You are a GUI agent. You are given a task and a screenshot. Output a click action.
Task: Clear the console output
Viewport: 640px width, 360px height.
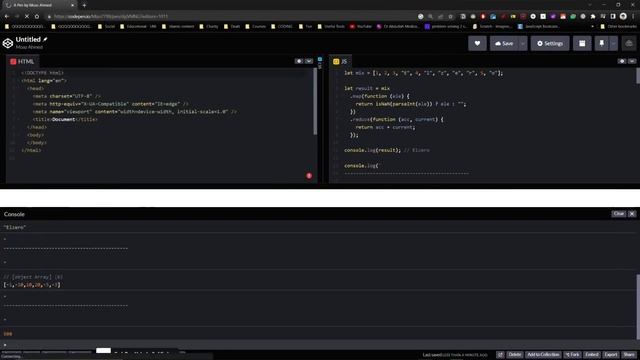618,213
